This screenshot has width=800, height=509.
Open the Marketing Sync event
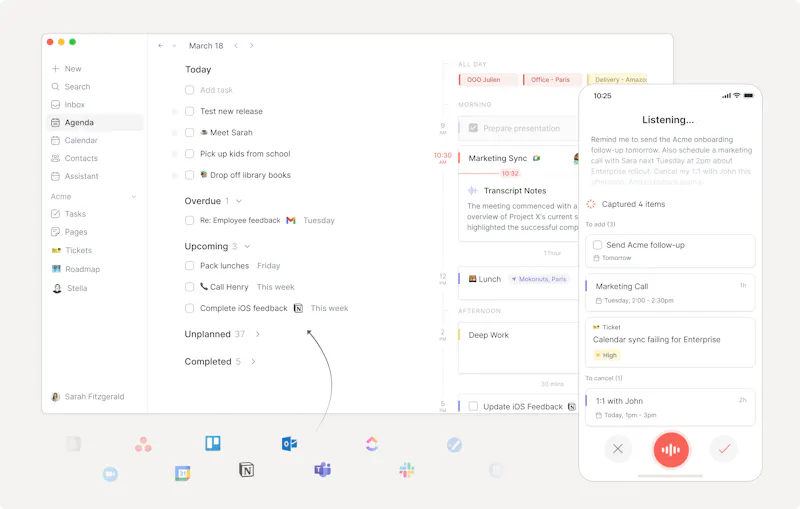[x=518, y=158]
